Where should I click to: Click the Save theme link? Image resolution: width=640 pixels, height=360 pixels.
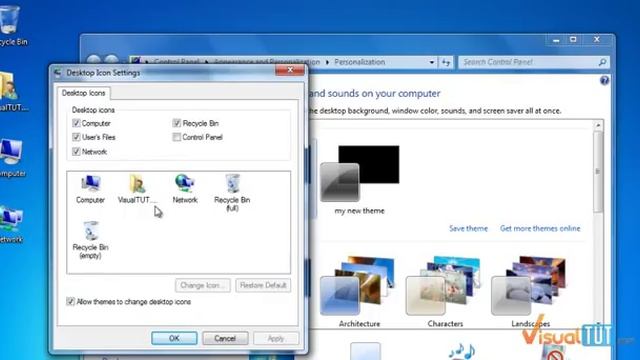point(468,228)
